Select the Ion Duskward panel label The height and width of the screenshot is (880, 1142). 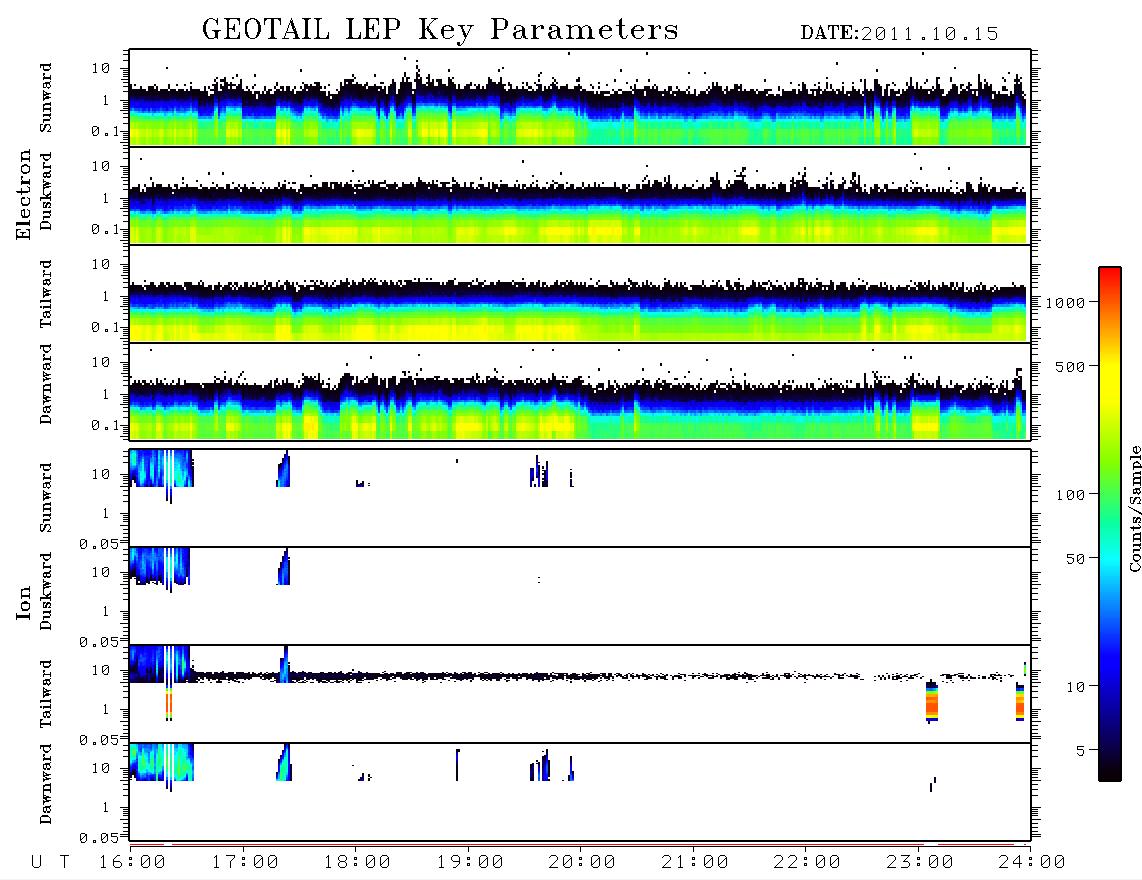[45, 591]
